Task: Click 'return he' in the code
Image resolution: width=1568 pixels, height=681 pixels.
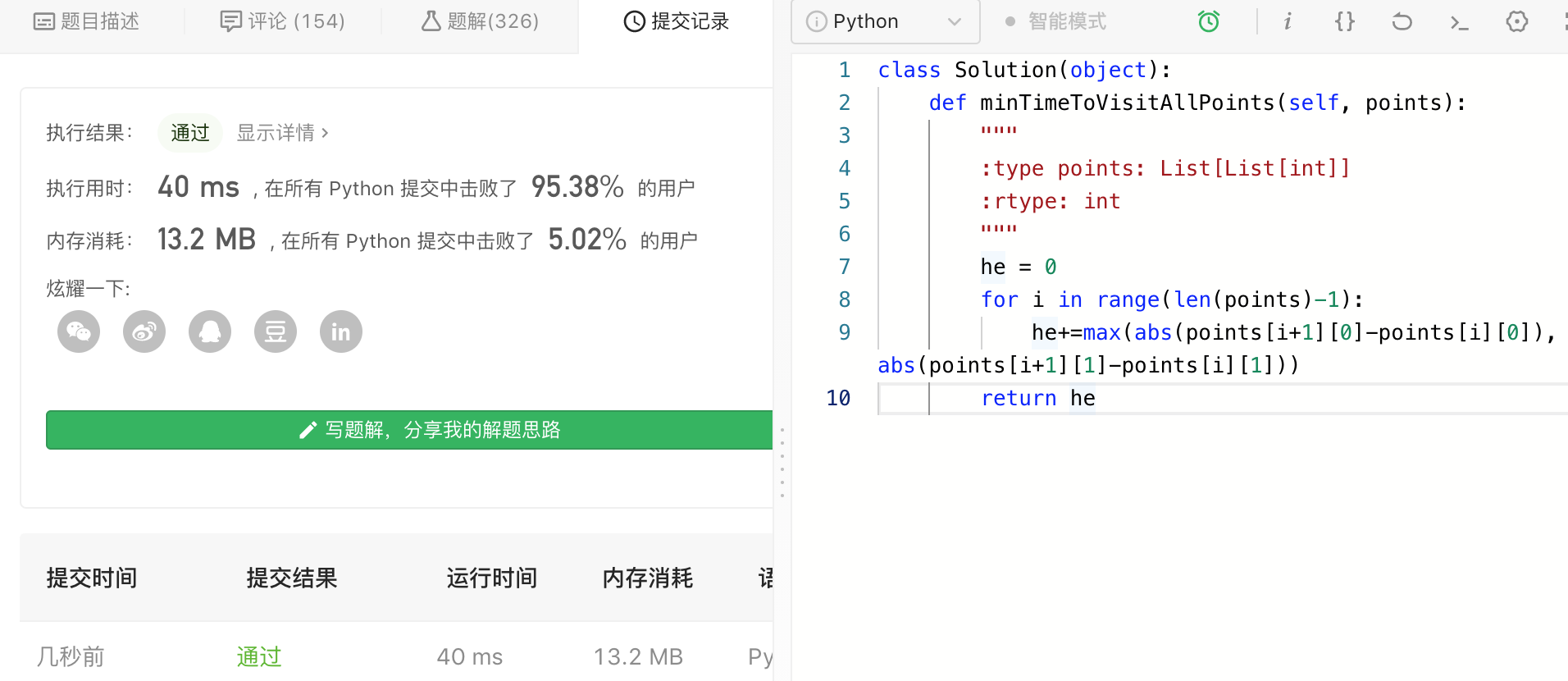Action: 1038,398
